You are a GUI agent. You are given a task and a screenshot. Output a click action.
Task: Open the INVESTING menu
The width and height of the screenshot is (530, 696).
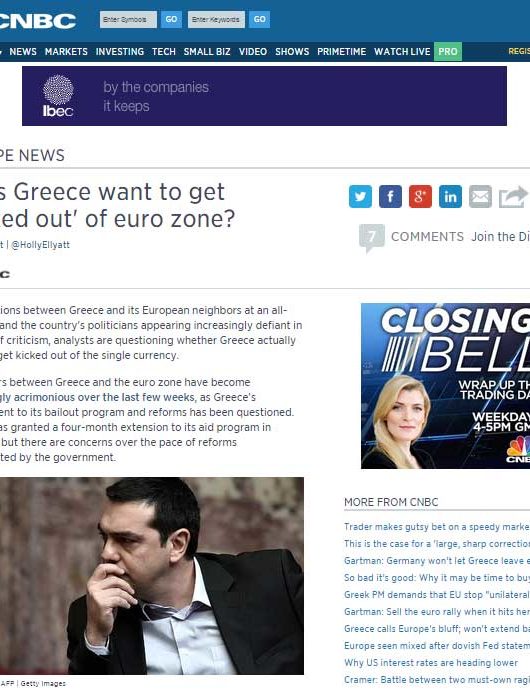pos(120,51)
